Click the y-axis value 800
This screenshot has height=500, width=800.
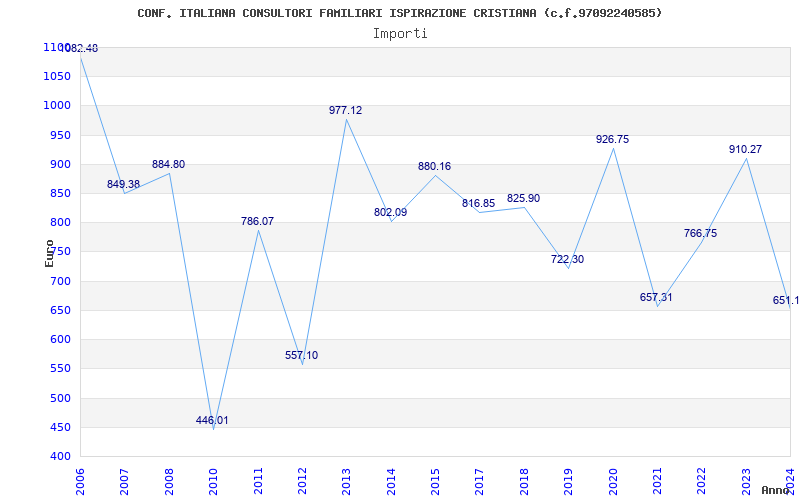click(60, 222)
